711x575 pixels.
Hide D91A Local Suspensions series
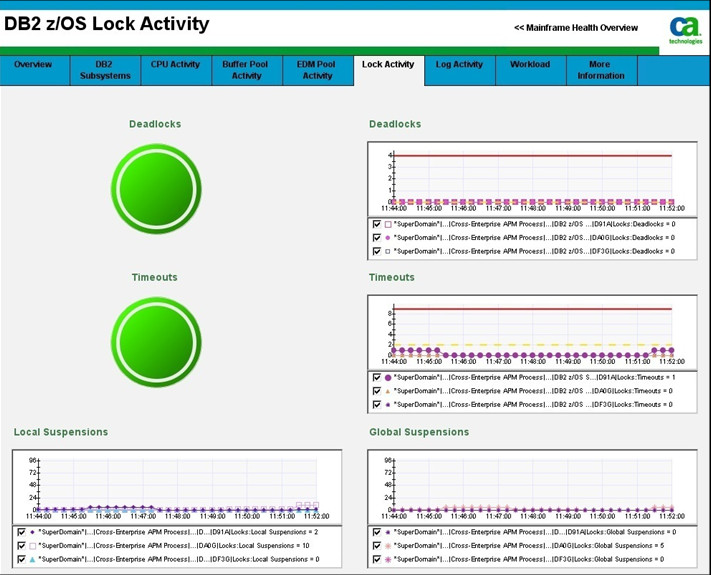[x=21, y=532]
